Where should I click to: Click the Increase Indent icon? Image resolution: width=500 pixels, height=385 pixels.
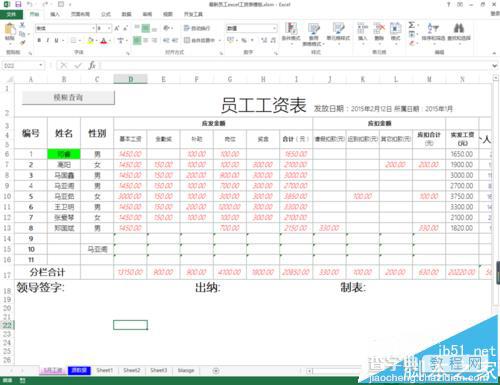[x=175, y=40]
